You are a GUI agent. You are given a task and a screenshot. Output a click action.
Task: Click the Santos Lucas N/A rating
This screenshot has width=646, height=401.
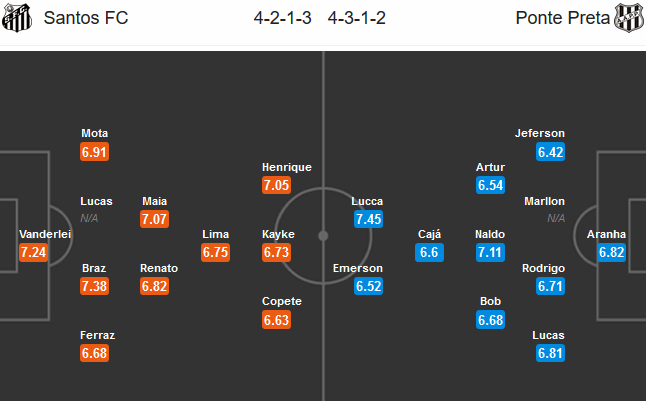(89, 218)
